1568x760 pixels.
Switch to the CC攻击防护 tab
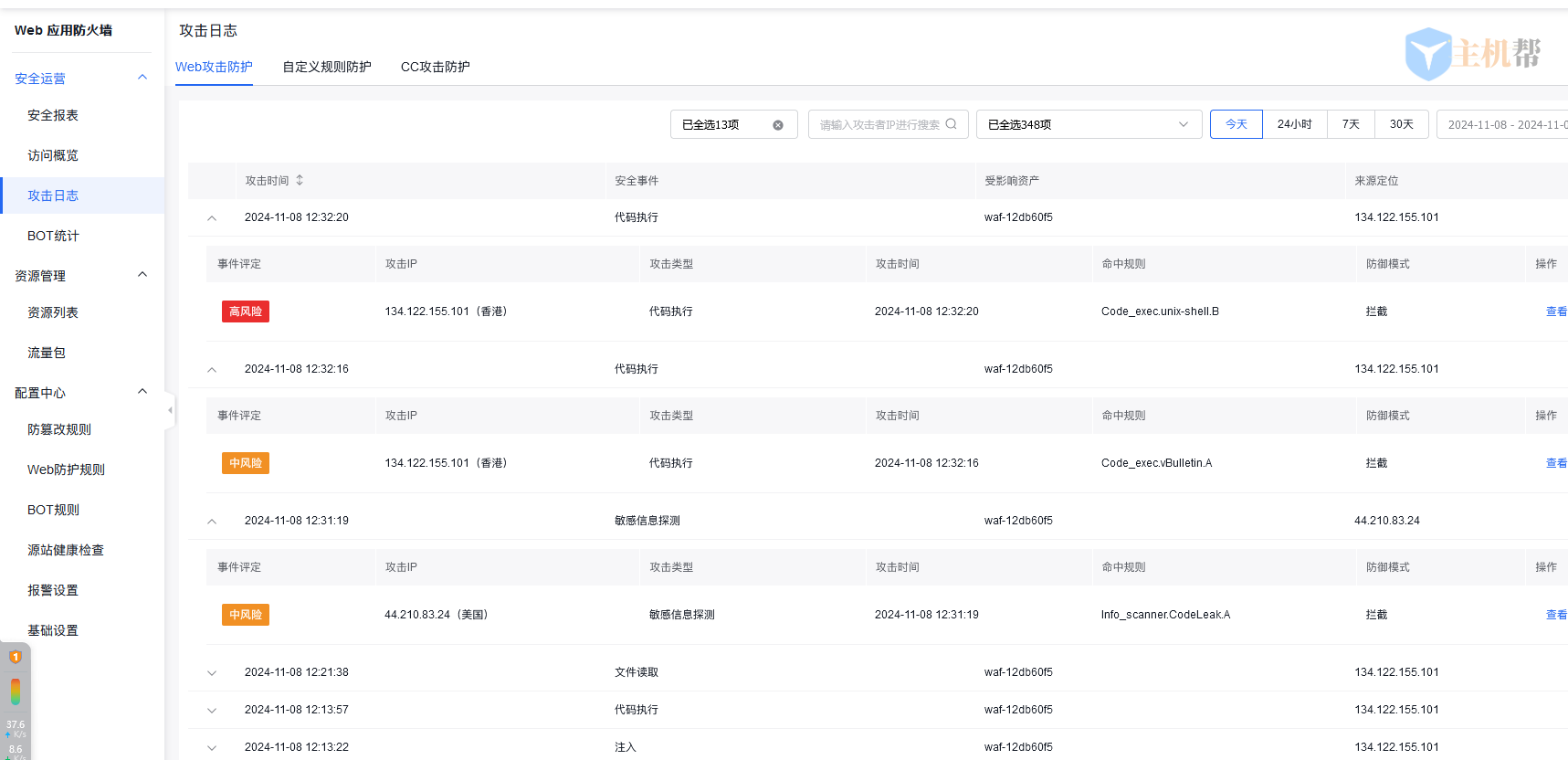pyautogui.click(x=436, y=67)
